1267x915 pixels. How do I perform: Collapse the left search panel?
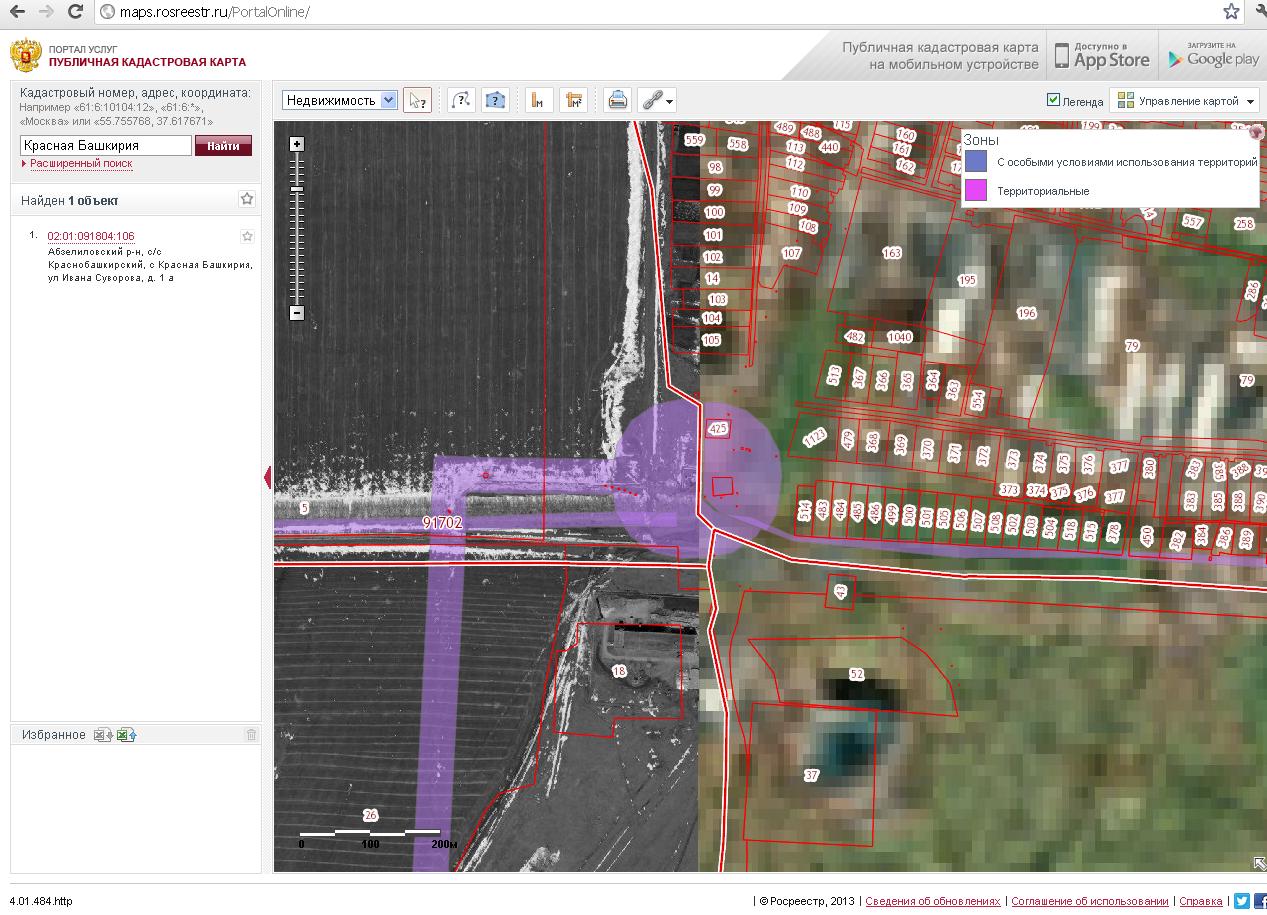pos(267,478)
